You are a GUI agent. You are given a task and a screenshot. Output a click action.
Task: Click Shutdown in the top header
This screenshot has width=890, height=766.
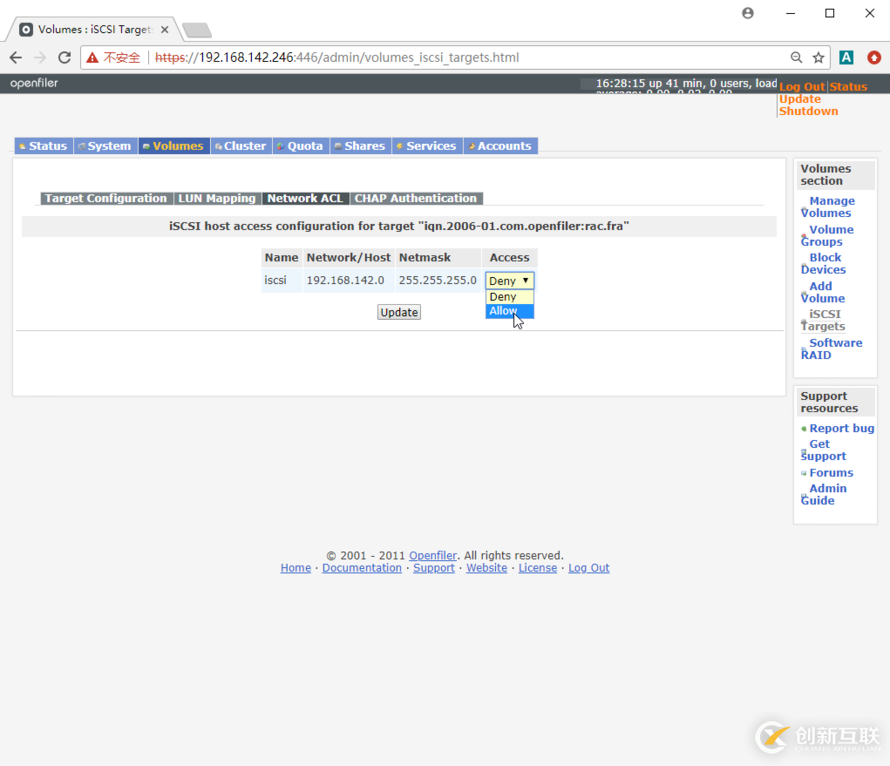pyautogui.click(x=808, y=111)
